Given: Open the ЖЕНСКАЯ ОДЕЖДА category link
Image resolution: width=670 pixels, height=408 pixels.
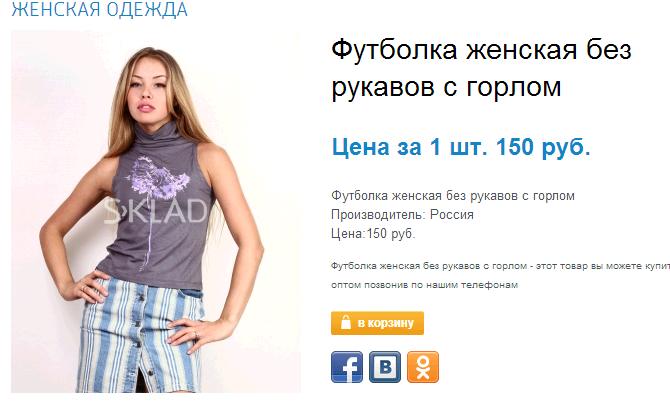Looking at the screenshot, I should click(99, 9).
